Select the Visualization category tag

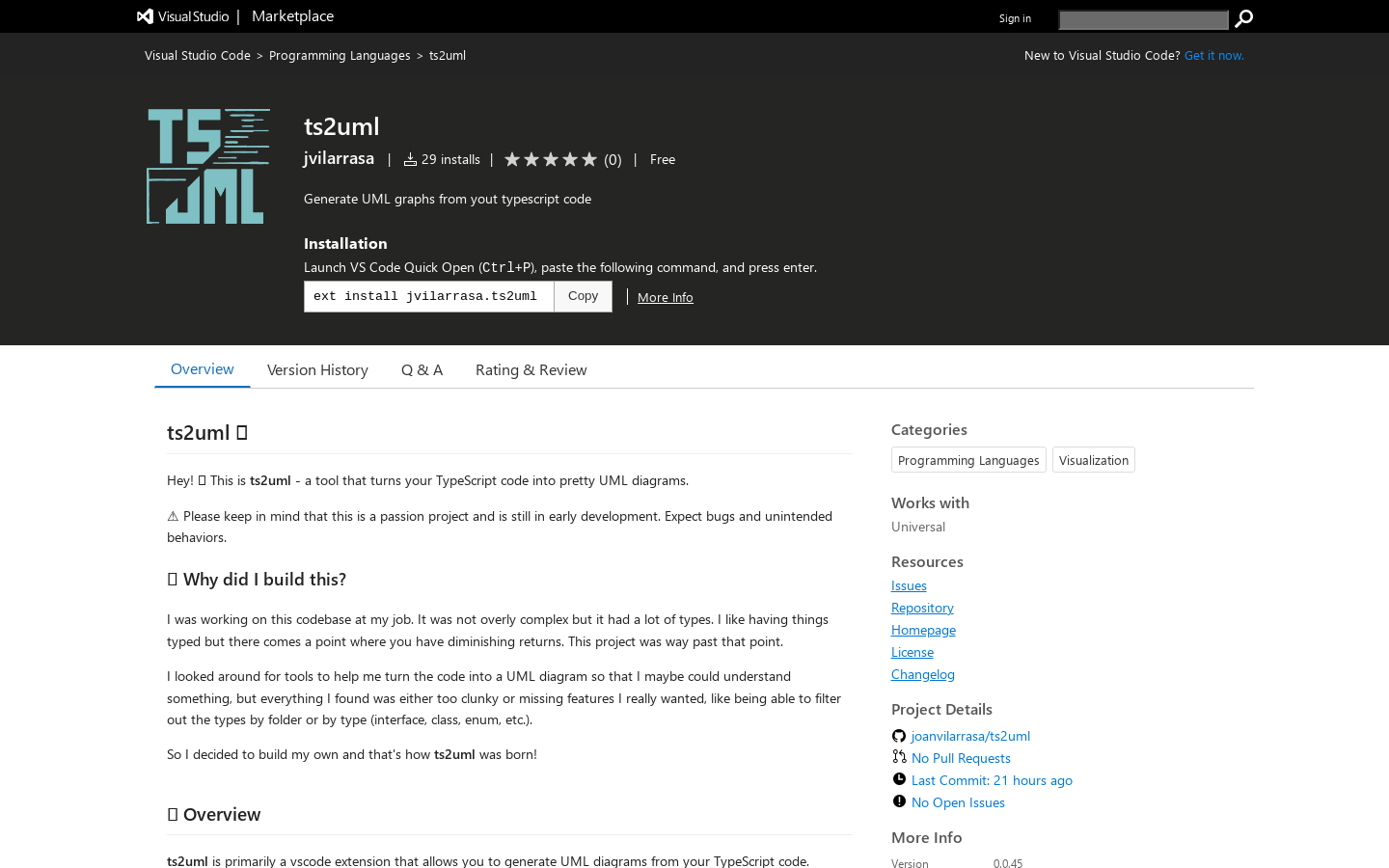[x=1094, y=460]
